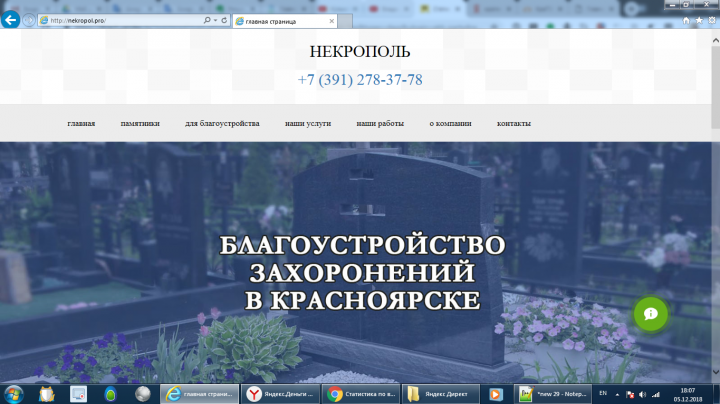Viewport: 720px width, 404px height.
Task: Open the 'Яндекс Директ' folder taskbar button
Action: tap(441, 394)
